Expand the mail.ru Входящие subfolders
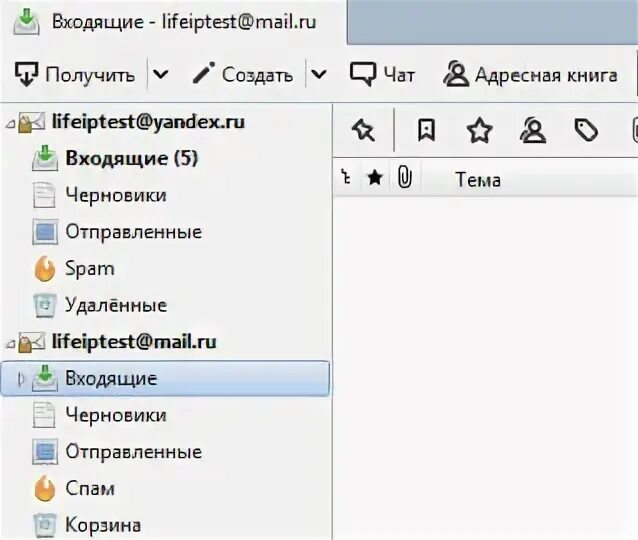 23,379
